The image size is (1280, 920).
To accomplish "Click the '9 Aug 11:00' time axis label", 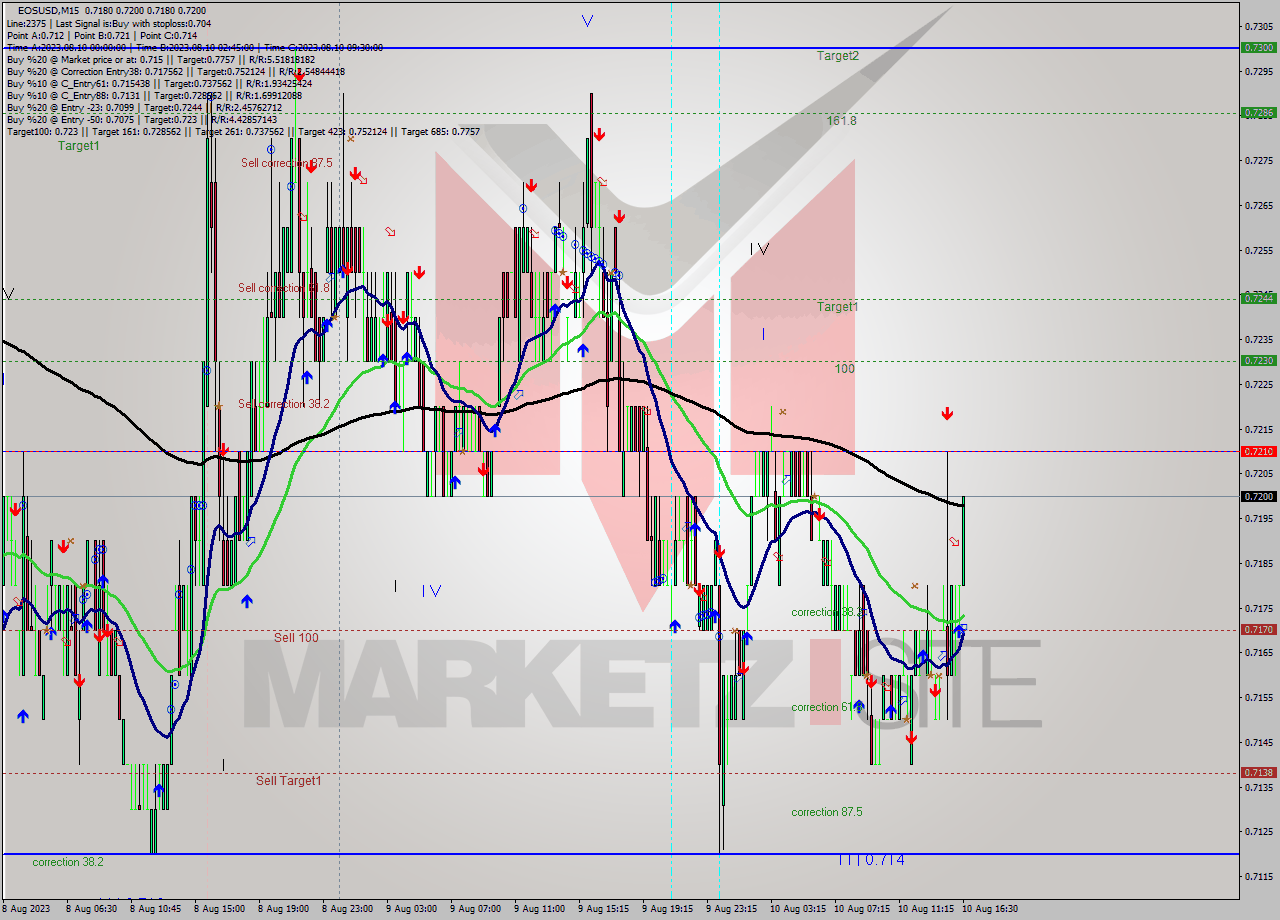I will 539,909.
